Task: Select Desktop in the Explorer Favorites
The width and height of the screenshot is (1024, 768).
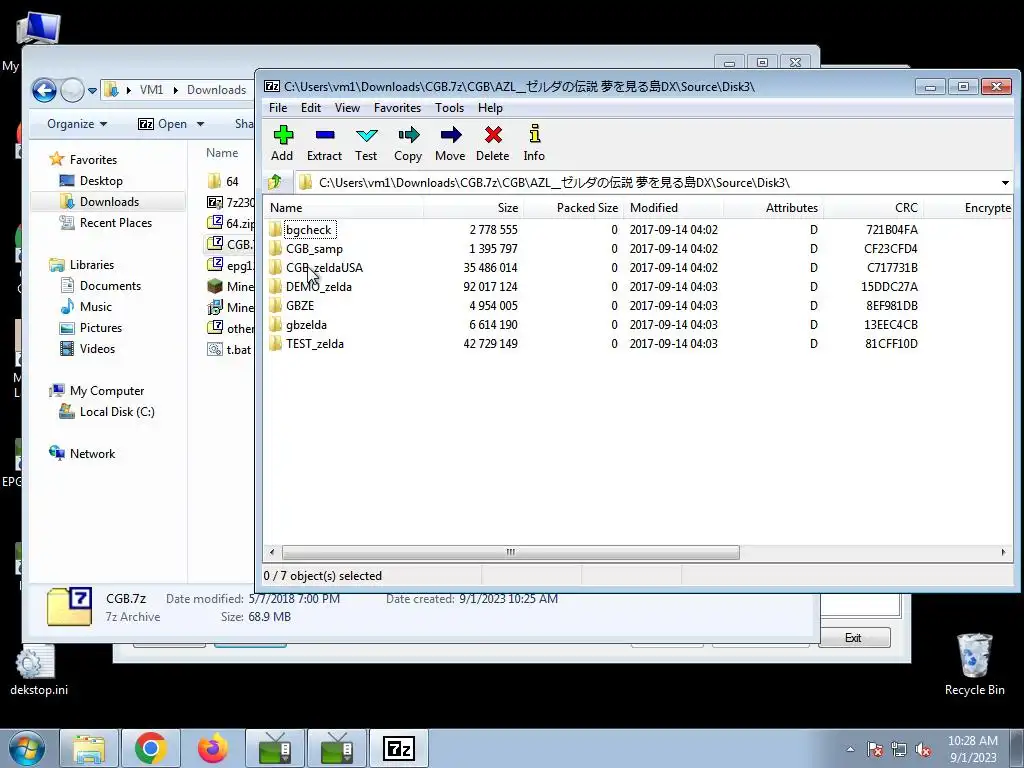Action: click(101, 181)
